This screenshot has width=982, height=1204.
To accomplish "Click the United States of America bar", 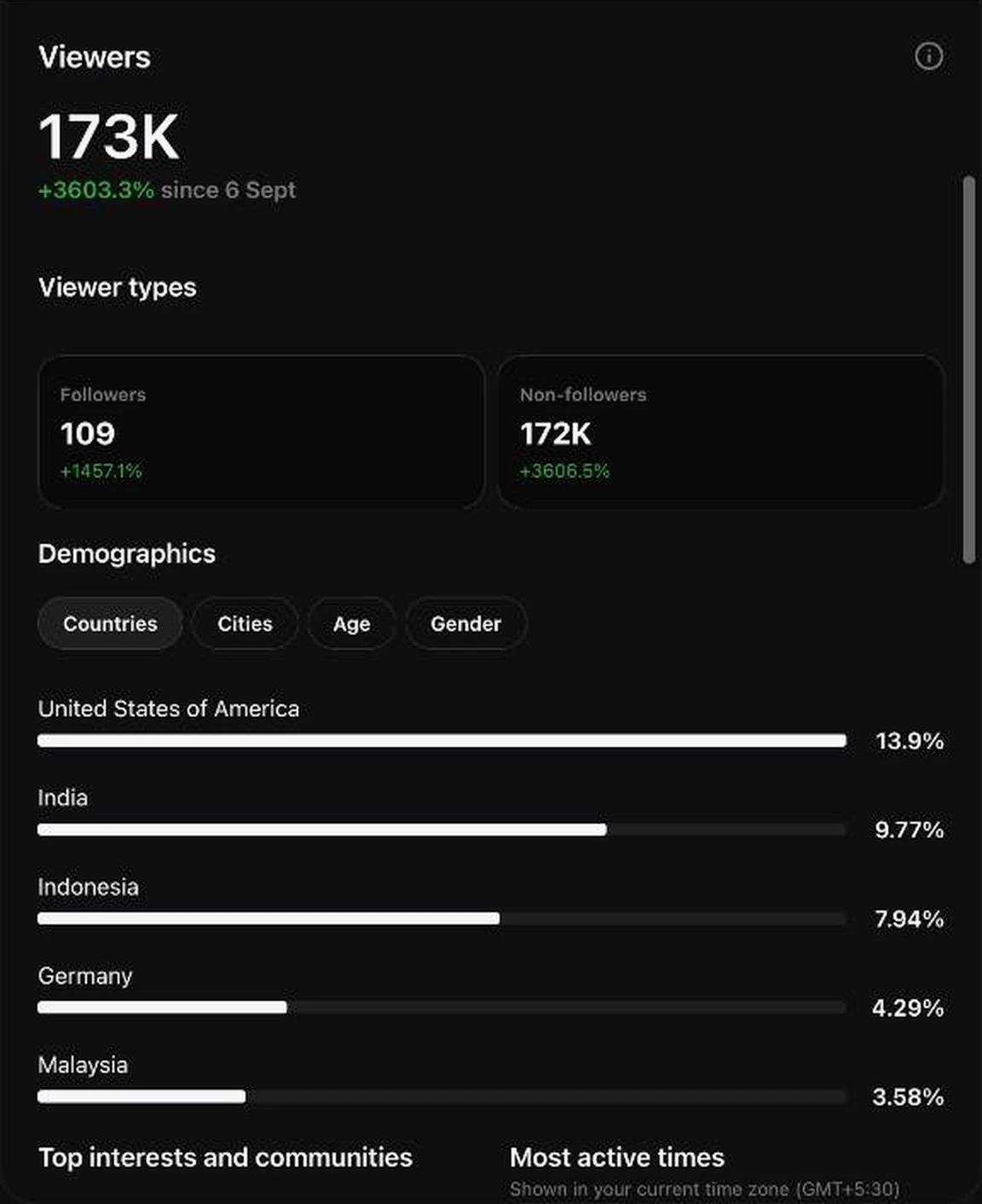I will pyautogui.click(x=442, y=741).
